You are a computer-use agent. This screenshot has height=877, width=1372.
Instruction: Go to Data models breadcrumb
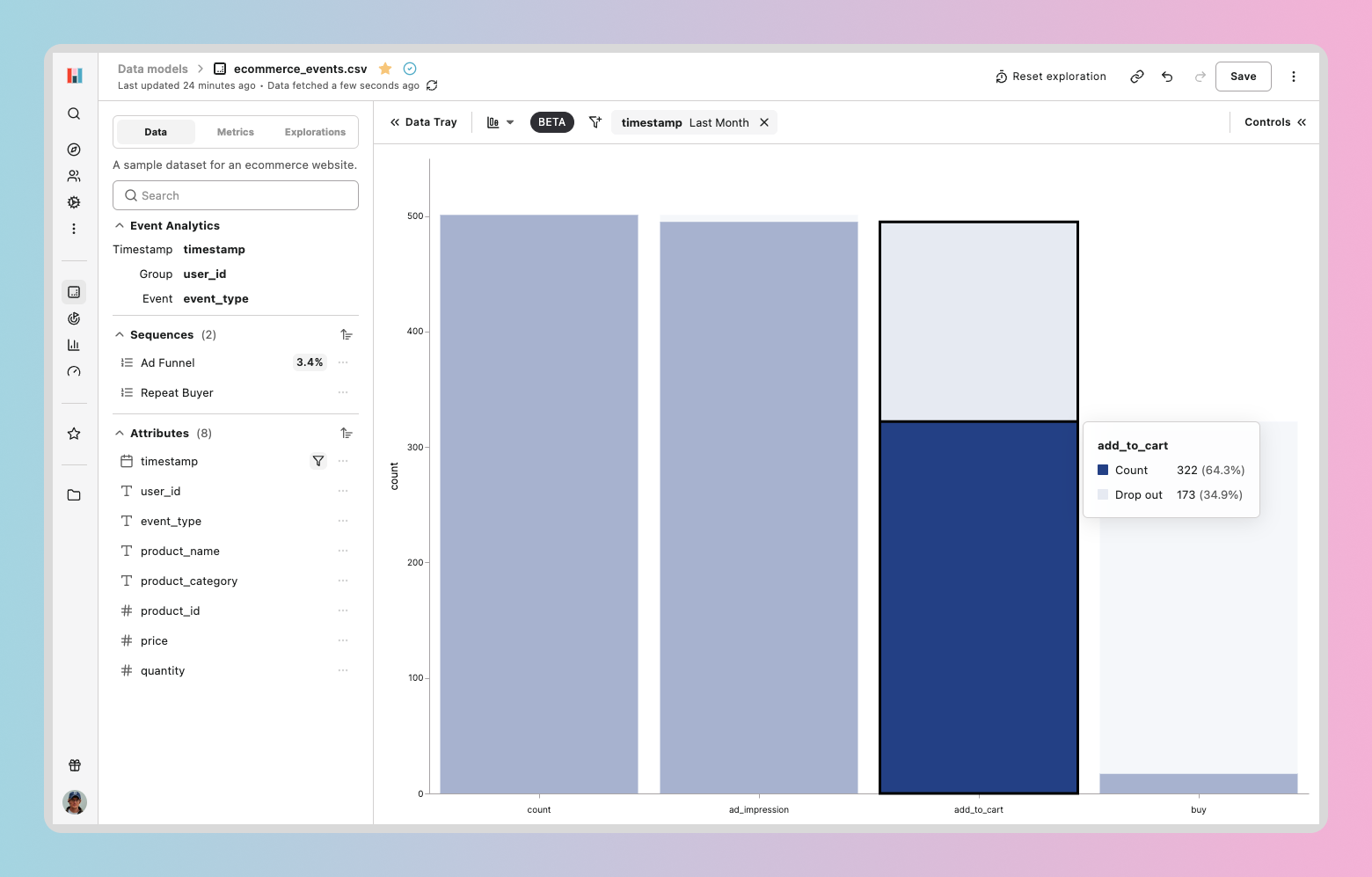tap(153, 69)
